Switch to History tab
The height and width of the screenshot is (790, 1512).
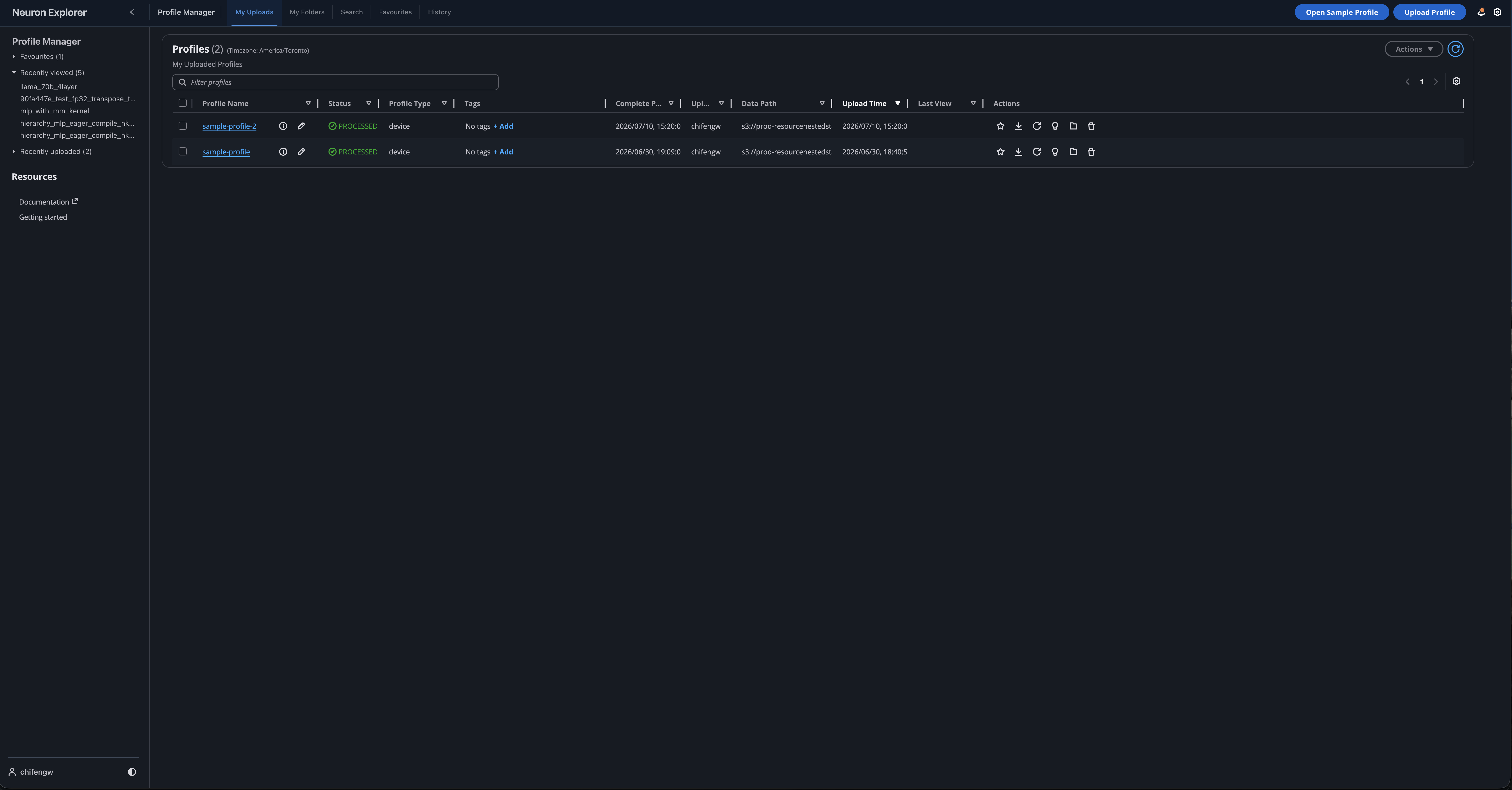pos(439,12)
